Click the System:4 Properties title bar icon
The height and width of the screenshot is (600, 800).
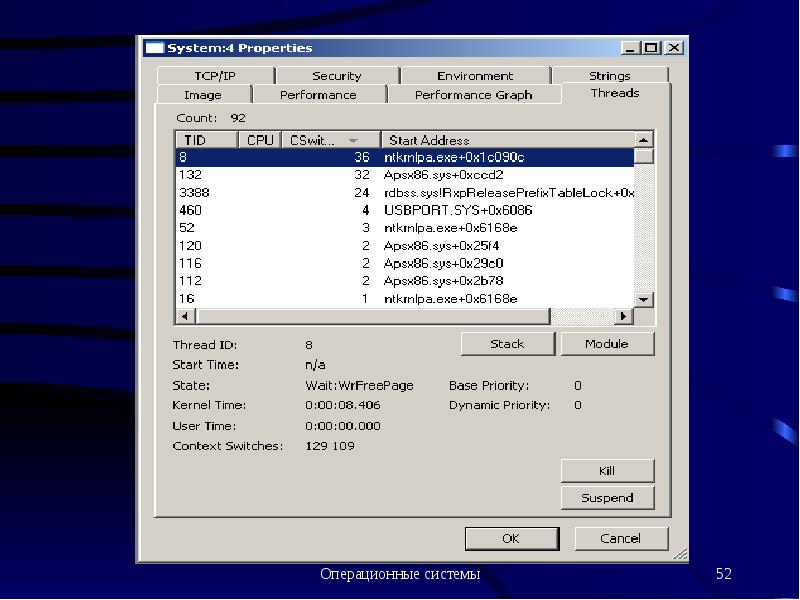click(x=154, y=48)
